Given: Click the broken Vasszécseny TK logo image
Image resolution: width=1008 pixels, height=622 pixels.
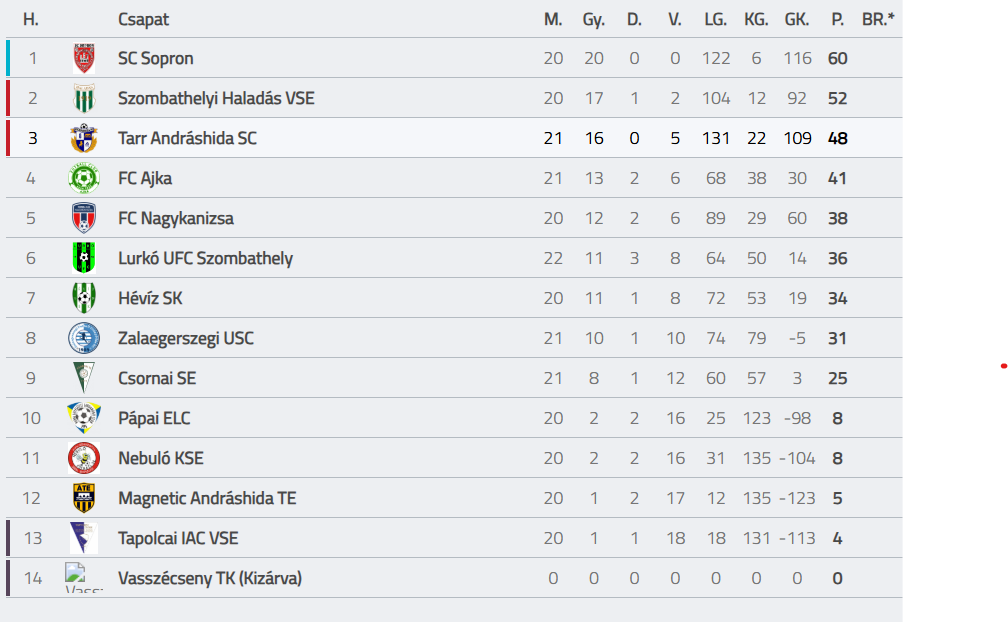Looking at the screenshot, I should [84, 578].
